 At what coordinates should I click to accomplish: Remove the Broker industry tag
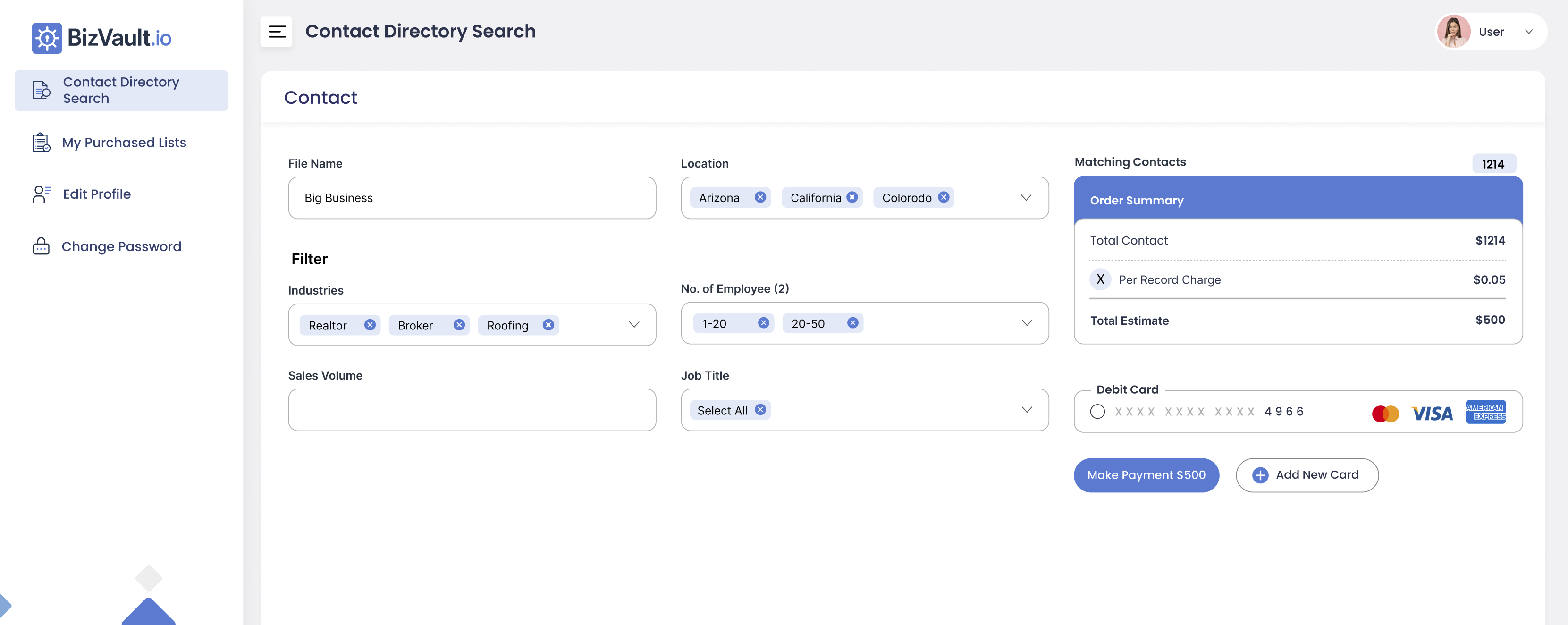(x=459, y=325)
